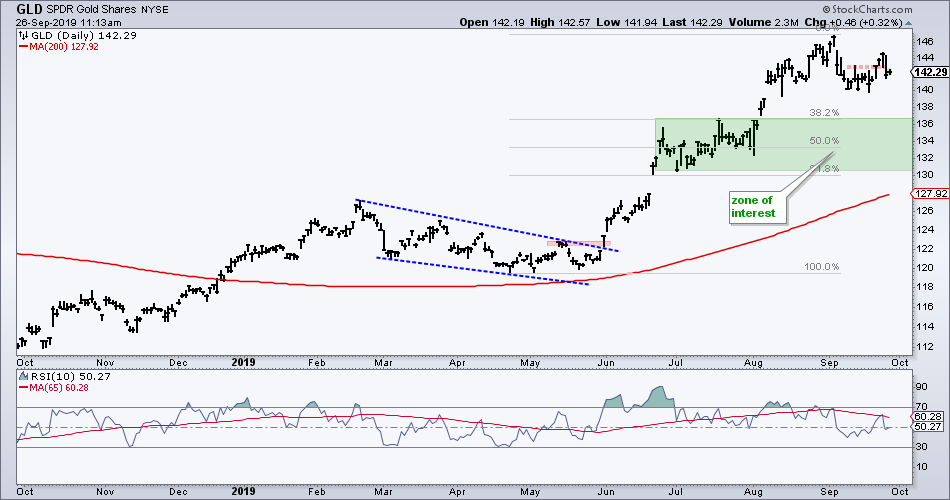
Task: Click the RSI(10) 50.27 legend entry
Action: coord(71,376)
